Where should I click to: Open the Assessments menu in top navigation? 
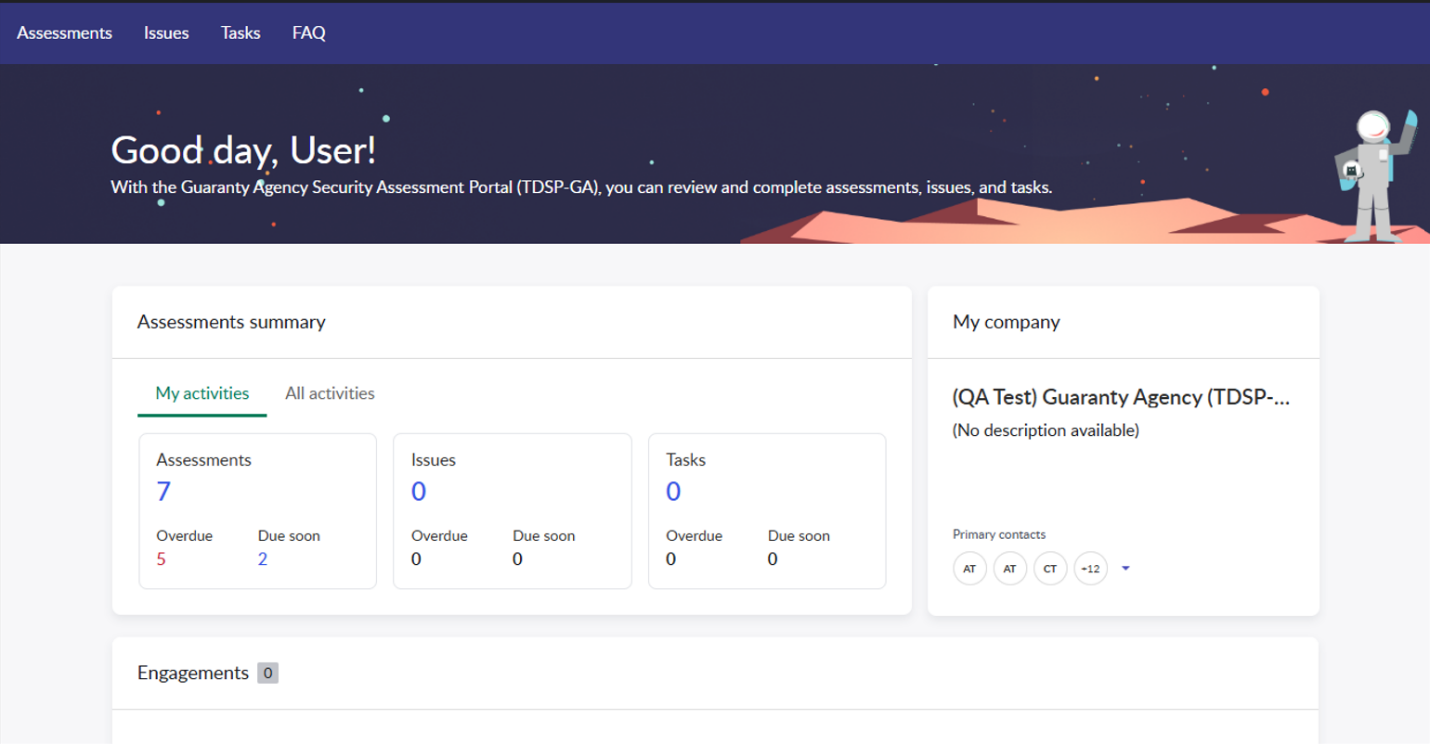point(64,33)
